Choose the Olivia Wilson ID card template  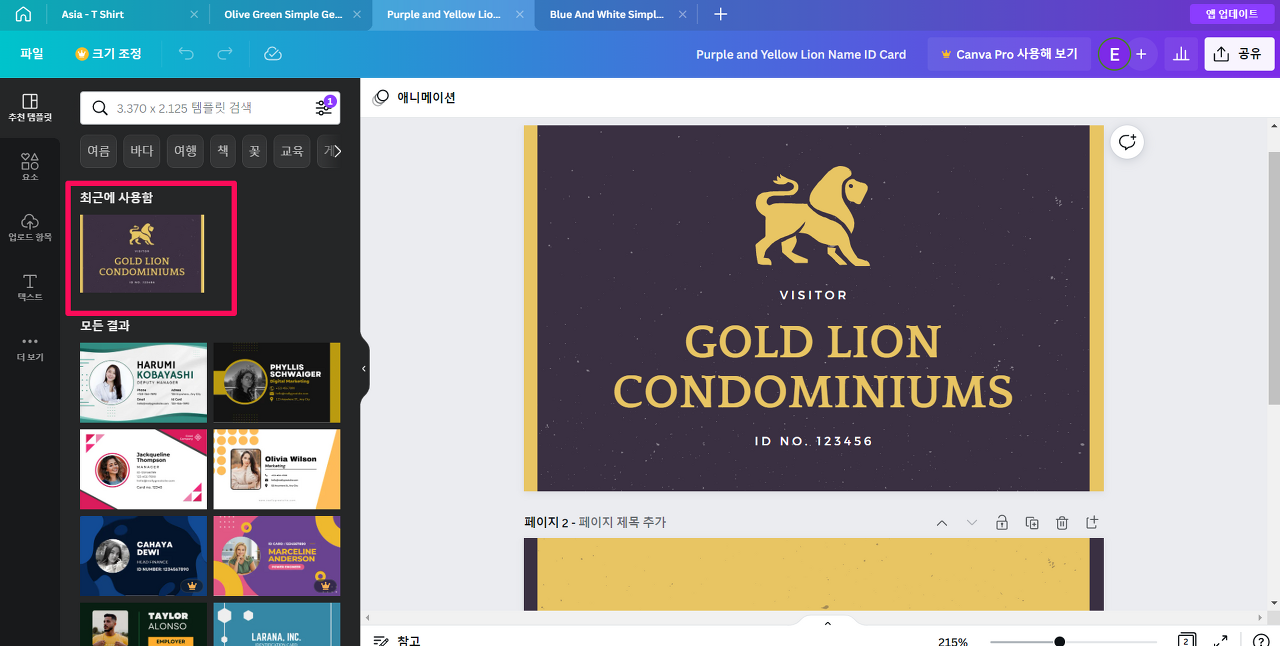tap(277, 469)
